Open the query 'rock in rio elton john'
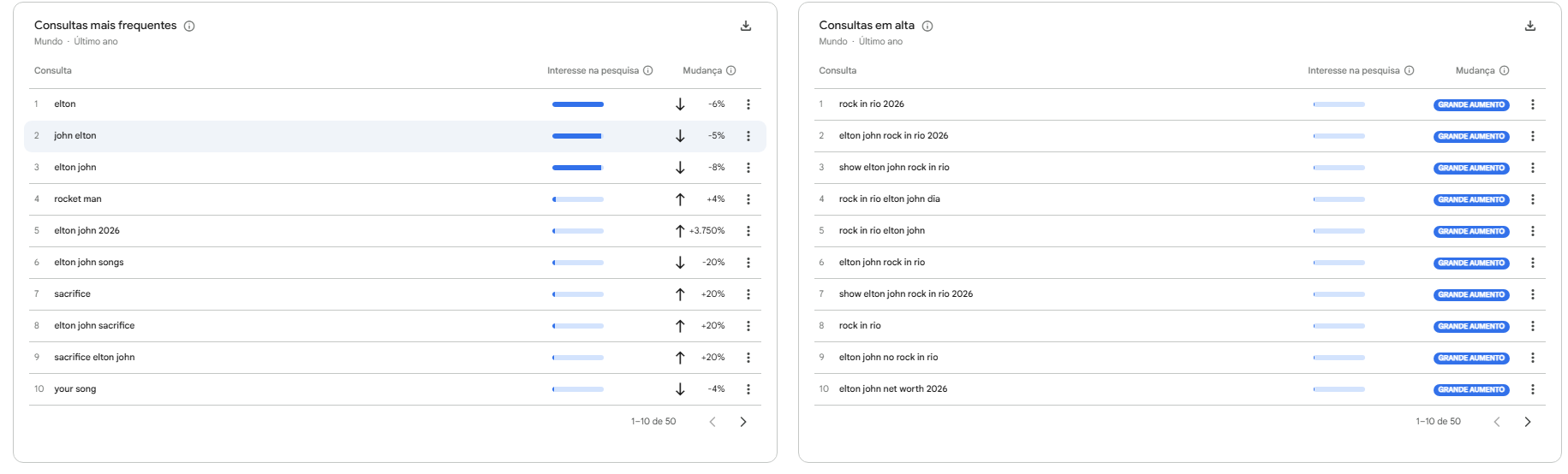 click(x=882, y=230)
